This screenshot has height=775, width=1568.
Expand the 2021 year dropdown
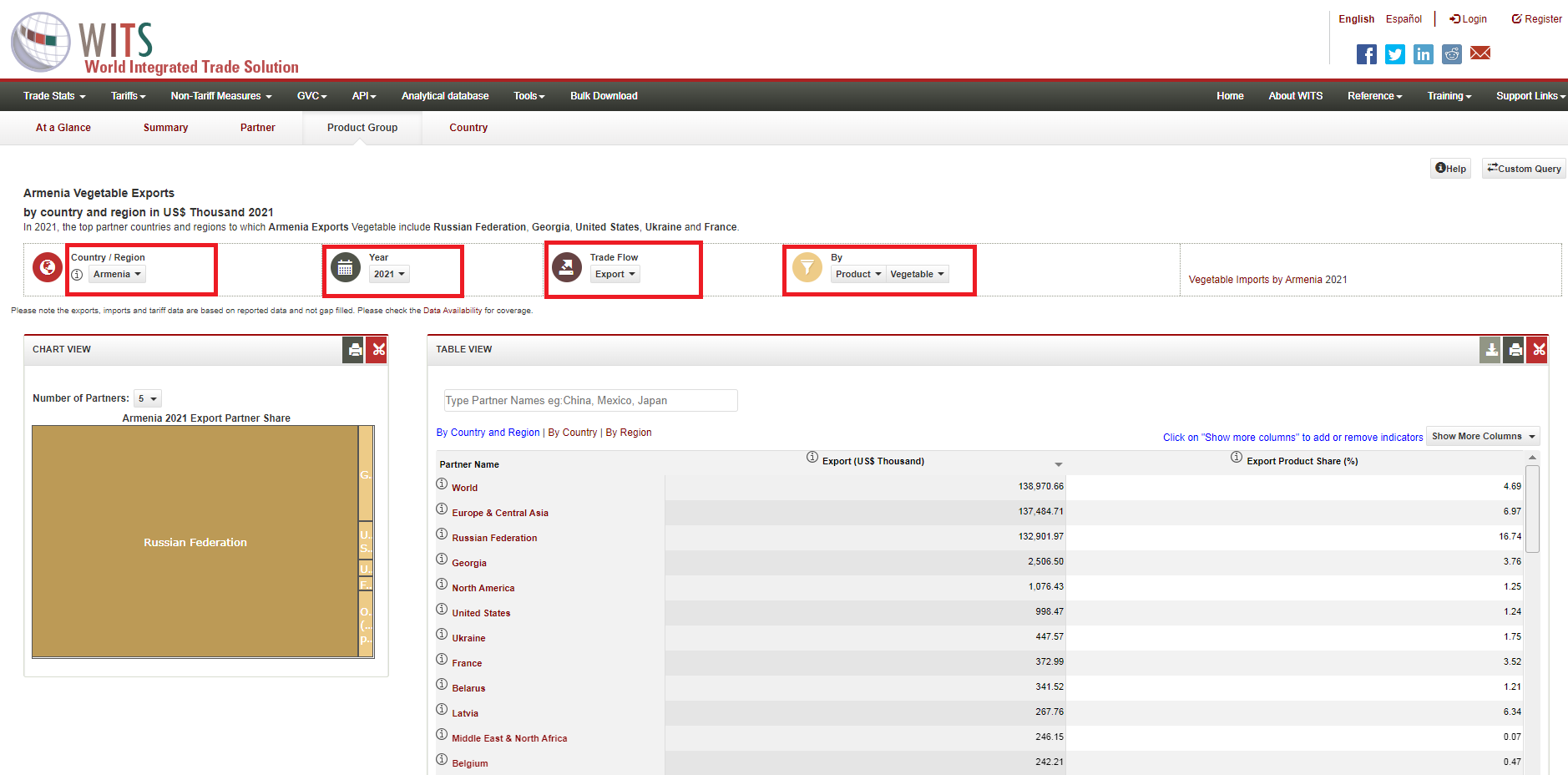[389, 274]
